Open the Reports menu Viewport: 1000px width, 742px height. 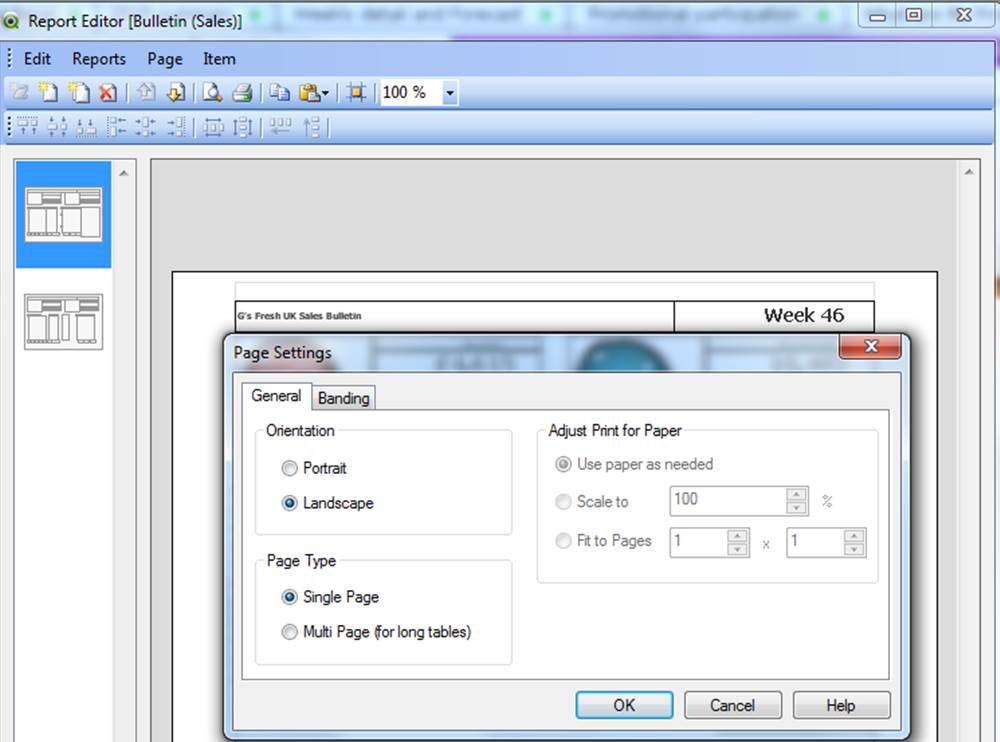coord(98,59)
